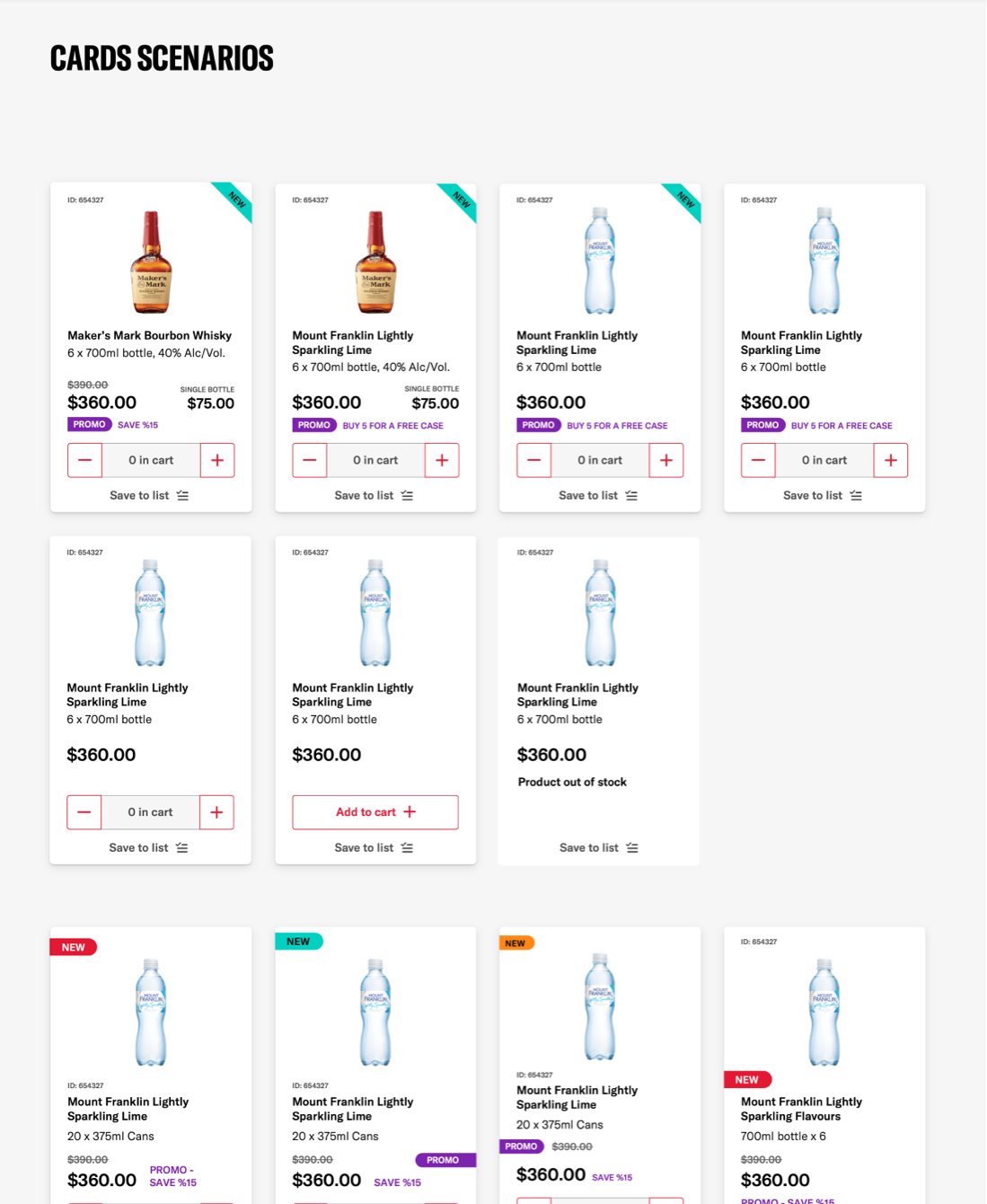Click the Add to cart button
The height and width of the screenshot is (1204, 987).
(375, 812)
